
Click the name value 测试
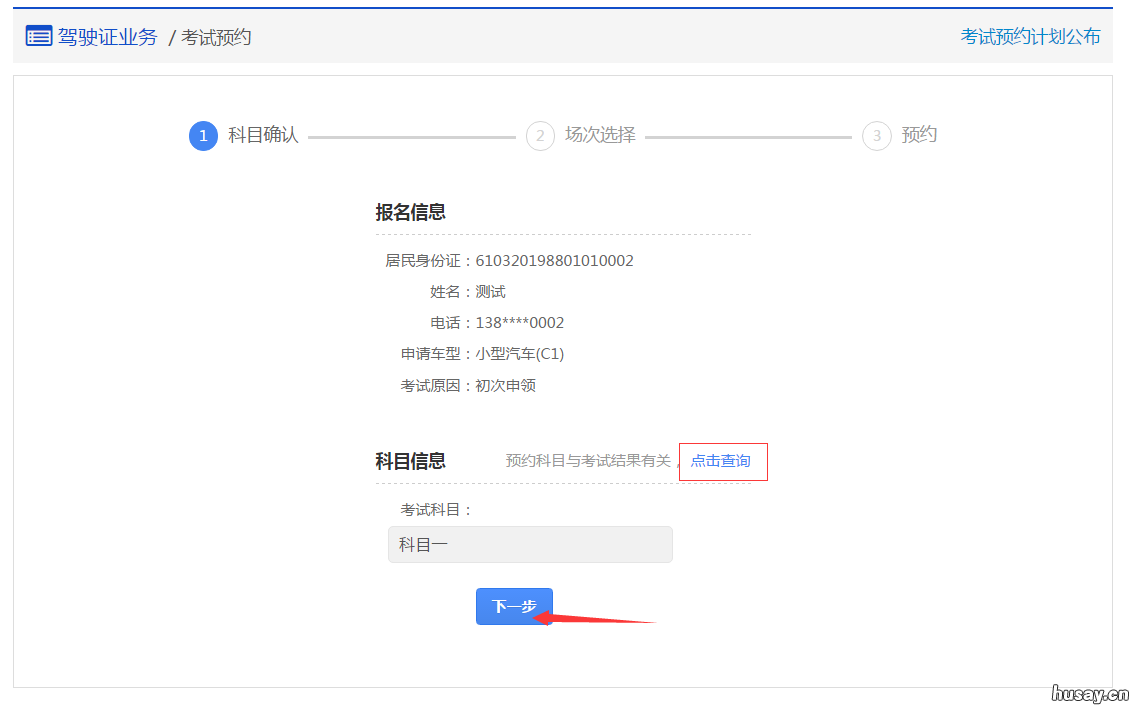click(492, 291)
